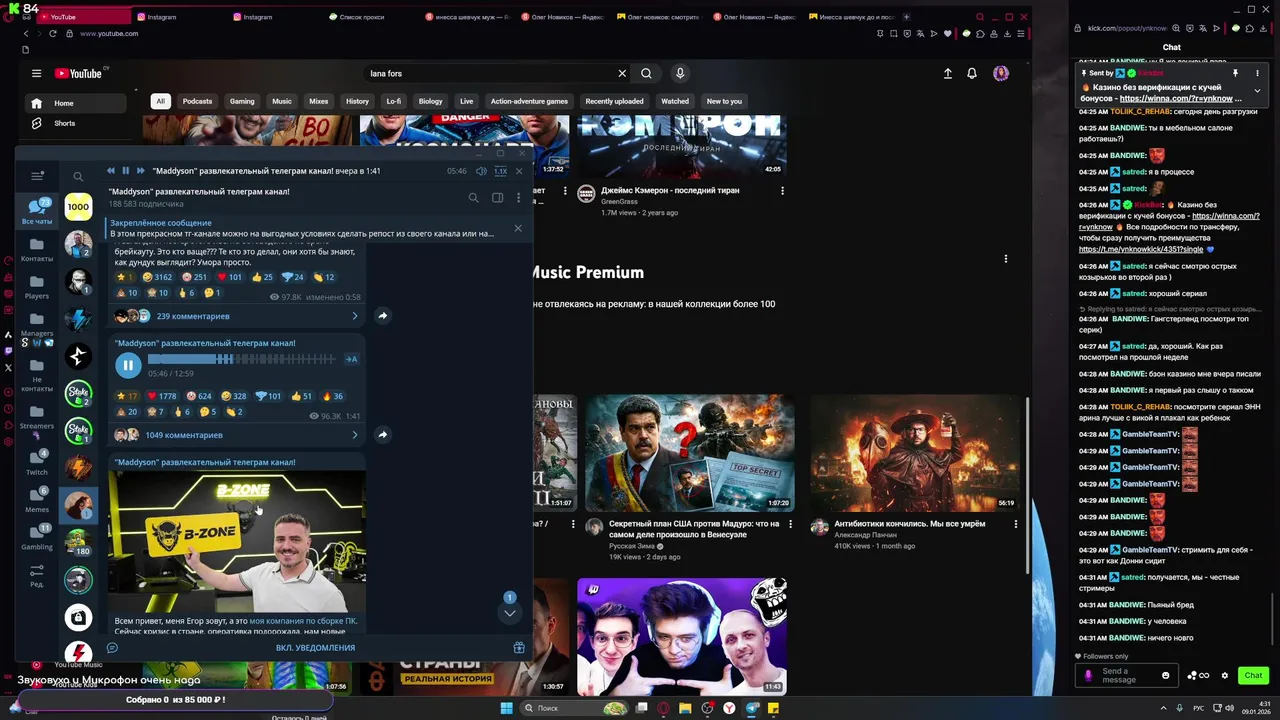Open Memes folder in Telegram sidebar

[x=37, y=500]
